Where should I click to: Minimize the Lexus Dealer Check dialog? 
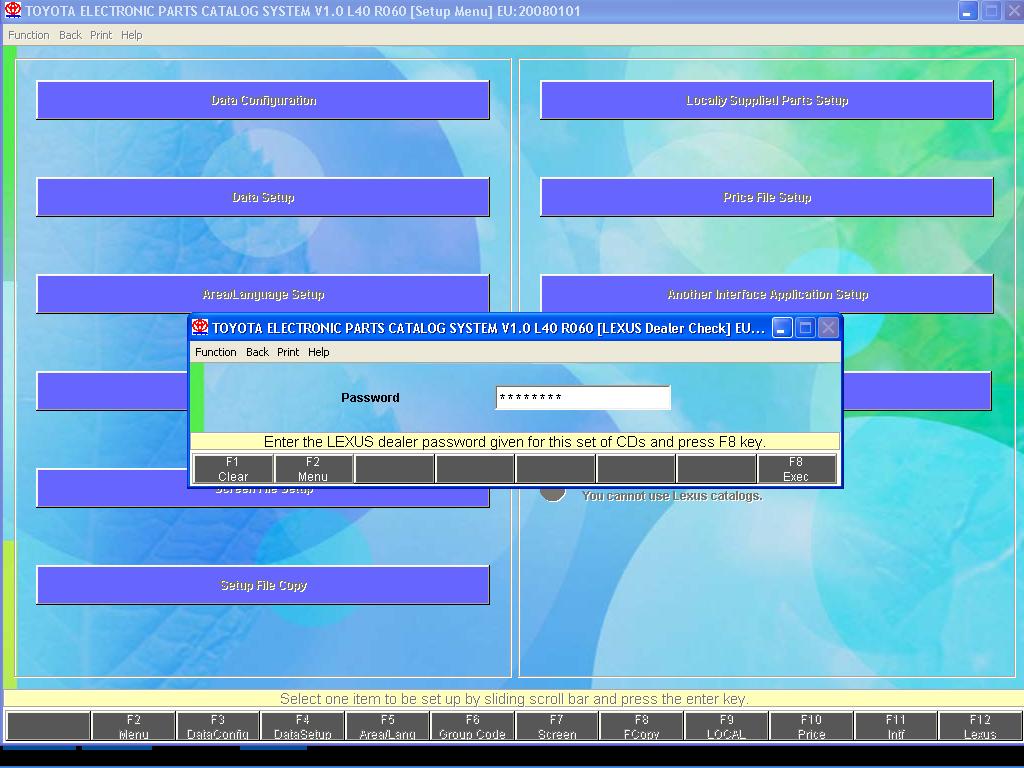tap(782, 328)
